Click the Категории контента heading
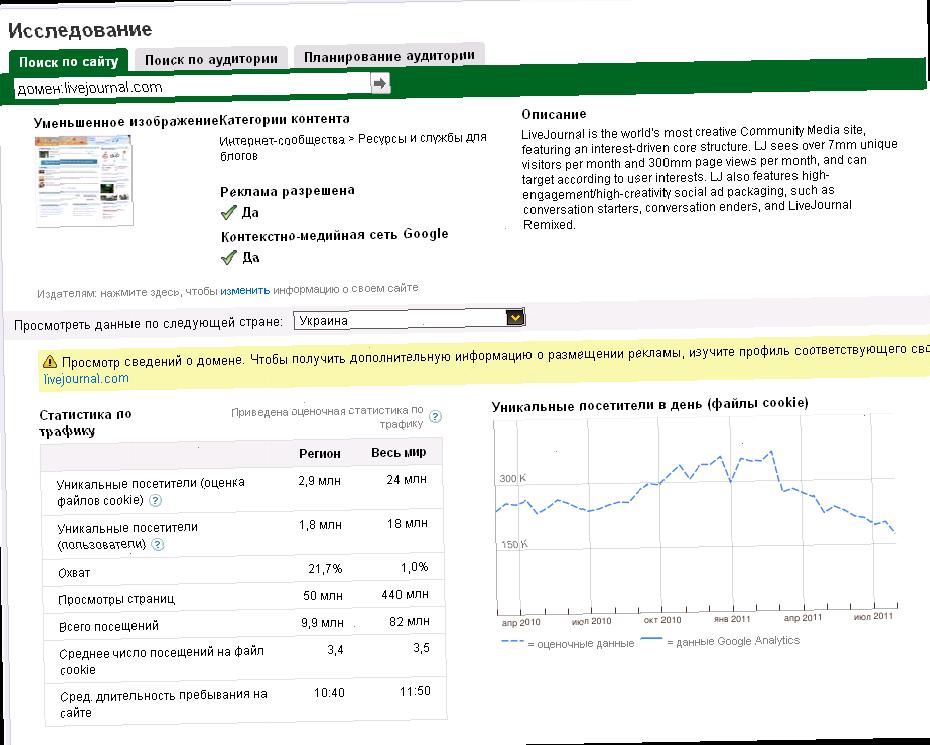Screen dimensions: 930x745 284,119
